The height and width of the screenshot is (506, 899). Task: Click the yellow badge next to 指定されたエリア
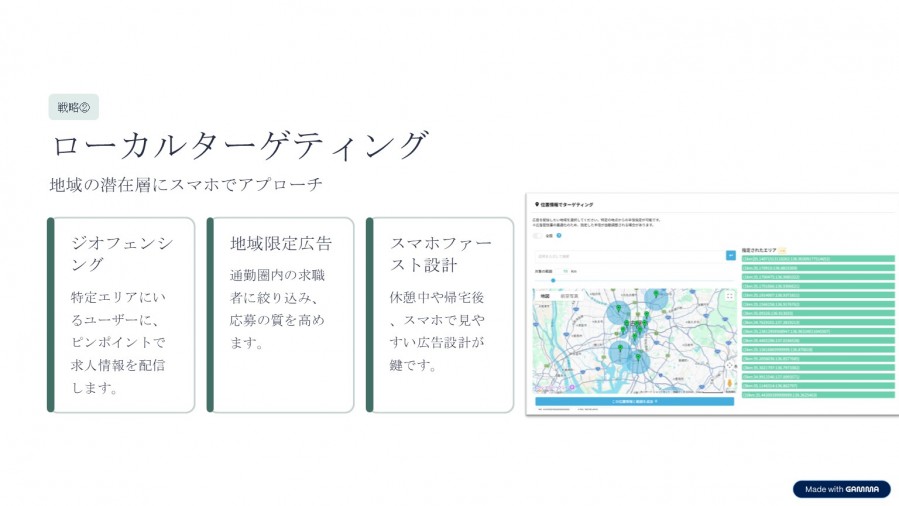pos(783,250)
